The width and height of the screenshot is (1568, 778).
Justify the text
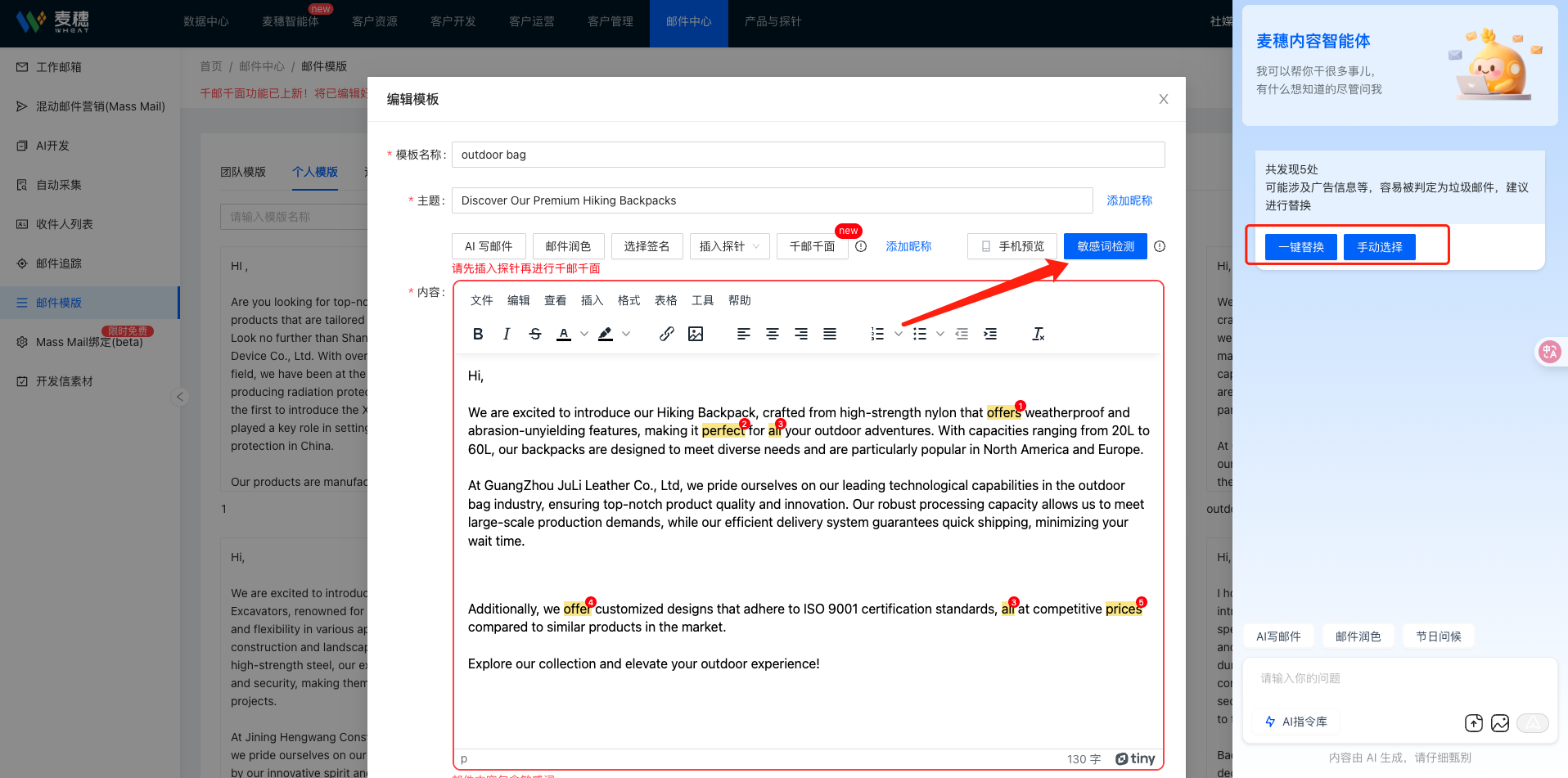click(x=830, y=334)
